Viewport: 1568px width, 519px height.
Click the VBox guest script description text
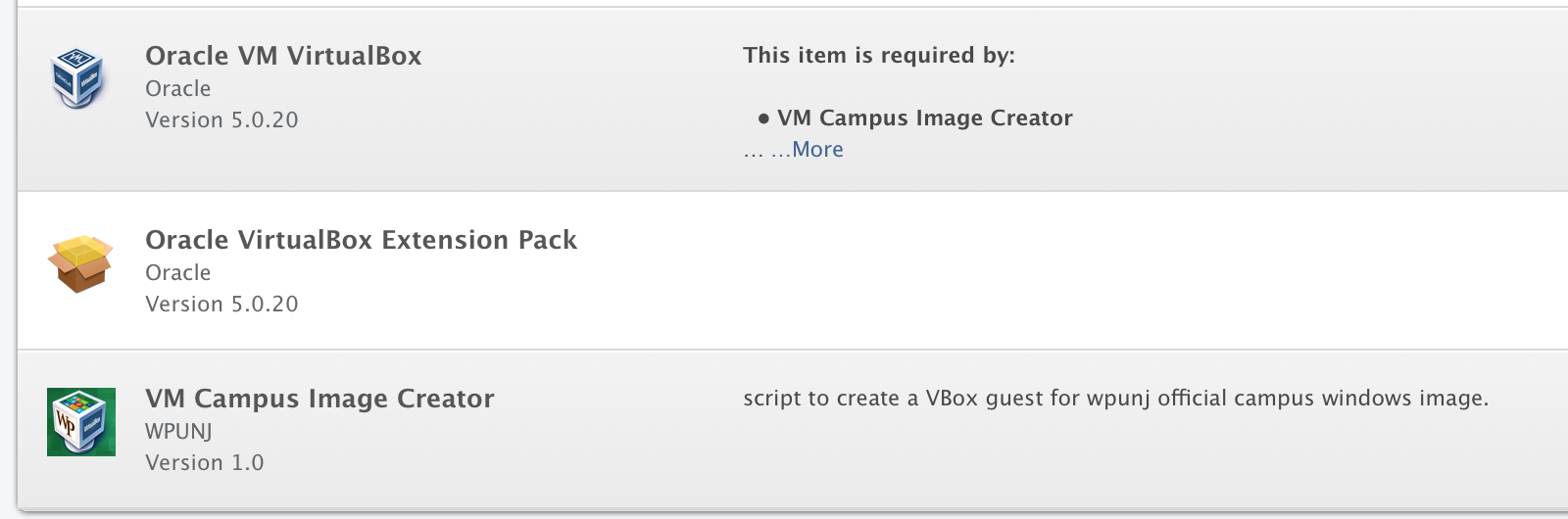[x=1115, y=399]
